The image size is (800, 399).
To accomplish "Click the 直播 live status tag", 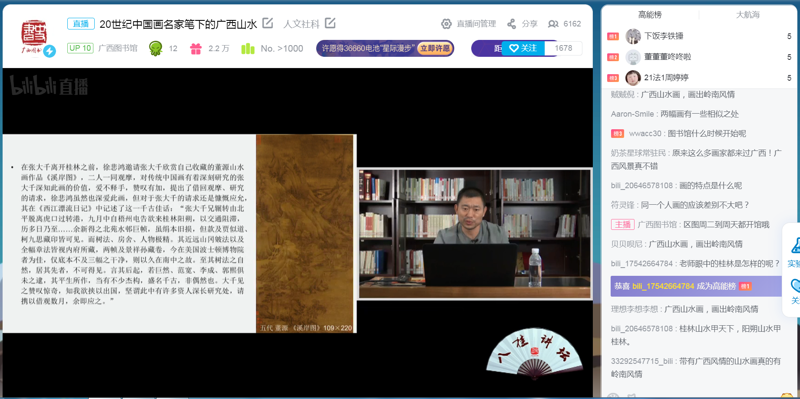I will (81, 24).
